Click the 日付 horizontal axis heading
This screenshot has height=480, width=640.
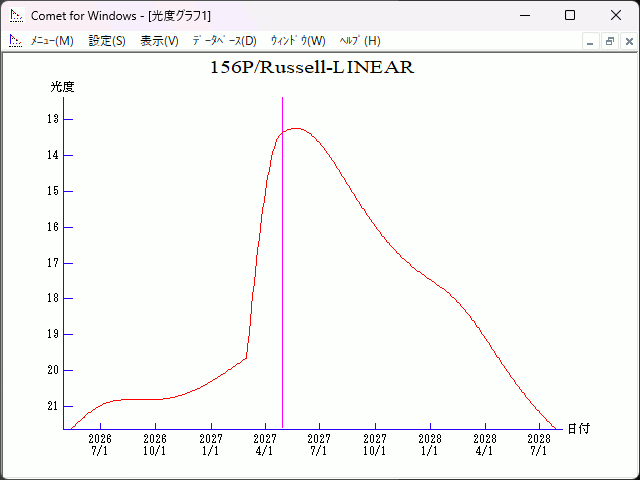[578, 429]
